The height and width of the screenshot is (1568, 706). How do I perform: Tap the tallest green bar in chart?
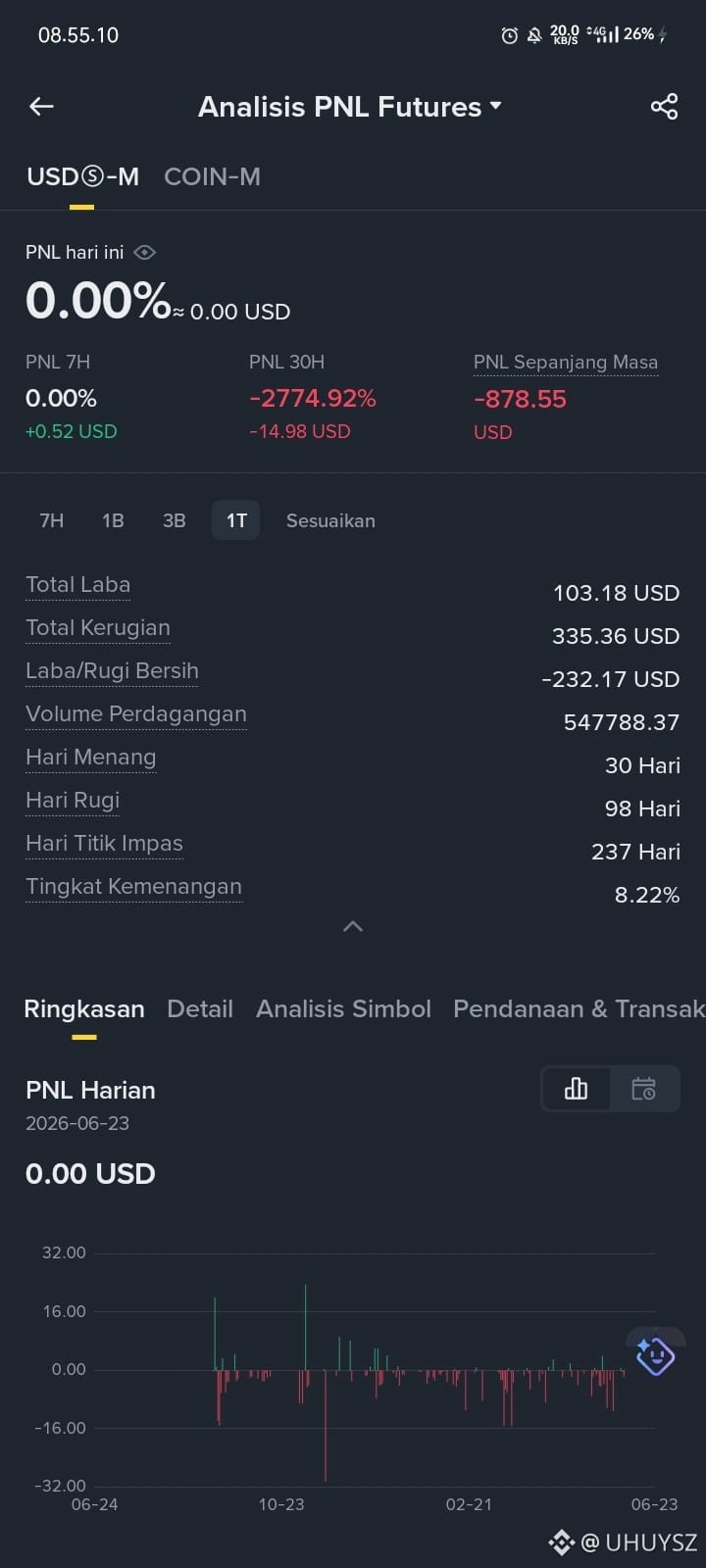(x=305, y=1327)
